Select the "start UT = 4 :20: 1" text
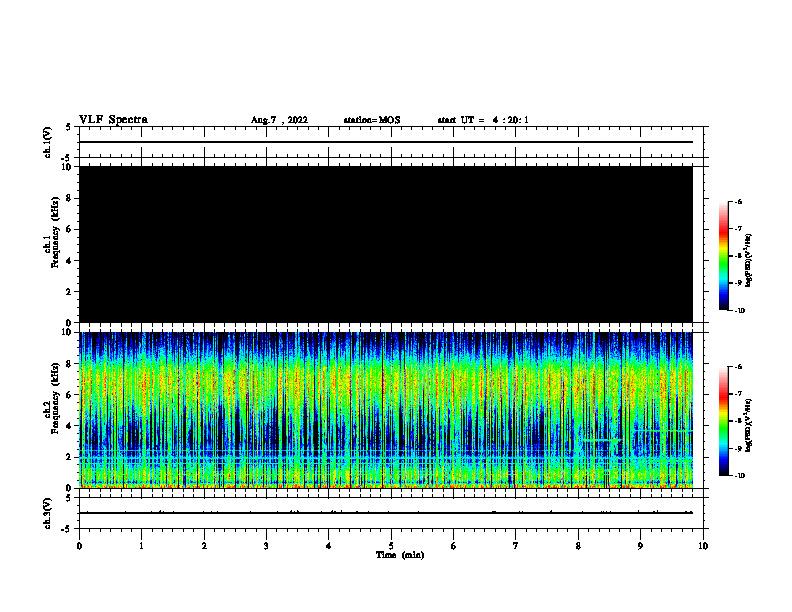This screenshot has width=792, height=612. [483, 120]
